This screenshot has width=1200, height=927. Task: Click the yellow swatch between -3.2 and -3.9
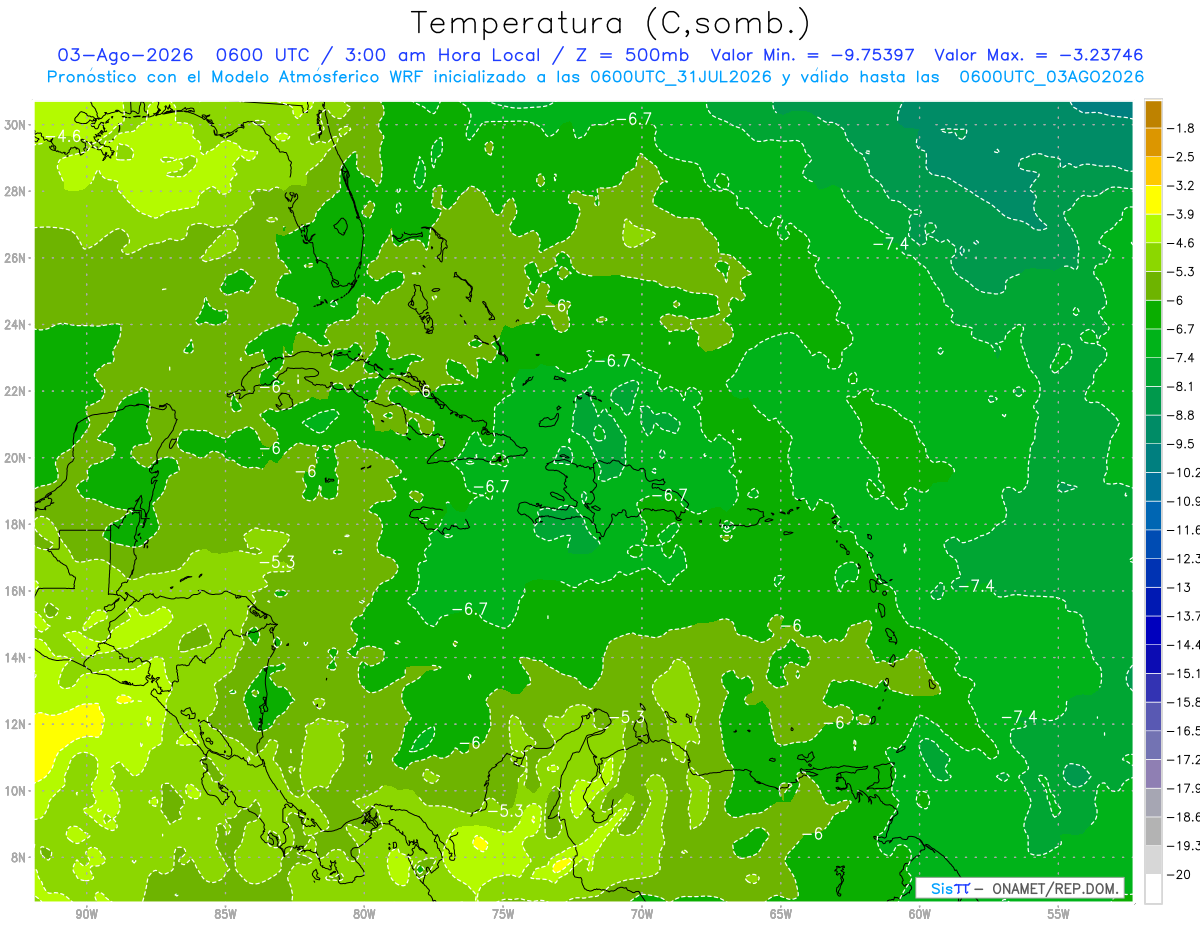coord(1153,200)
